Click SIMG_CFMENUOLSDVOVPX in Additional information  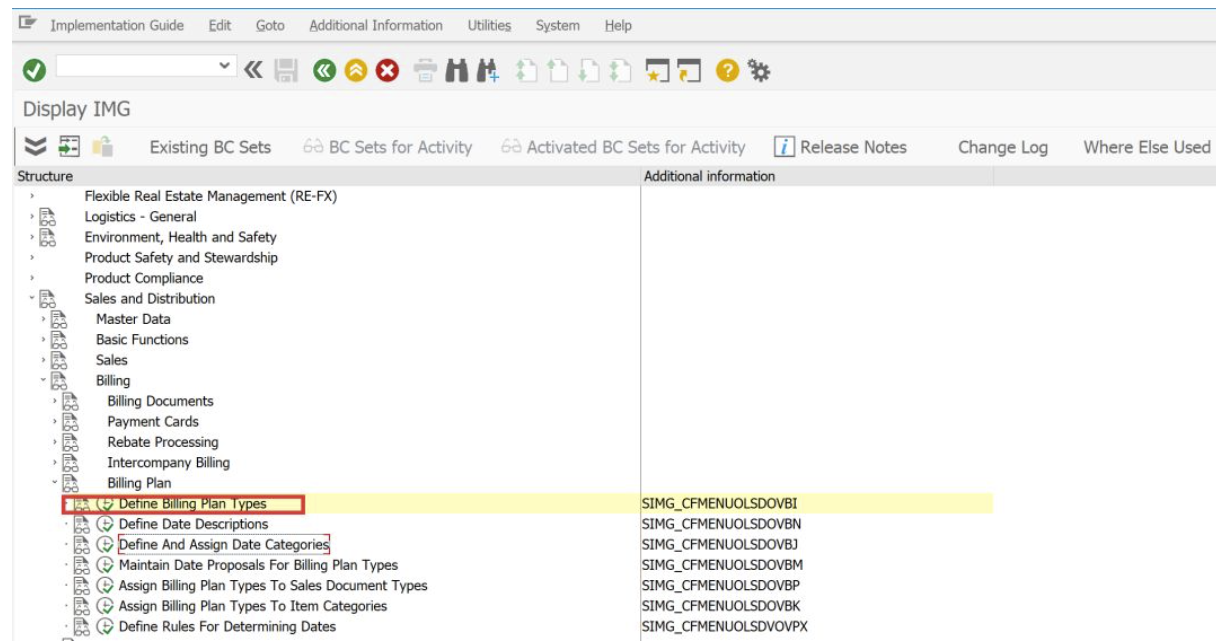pos(724,627)
